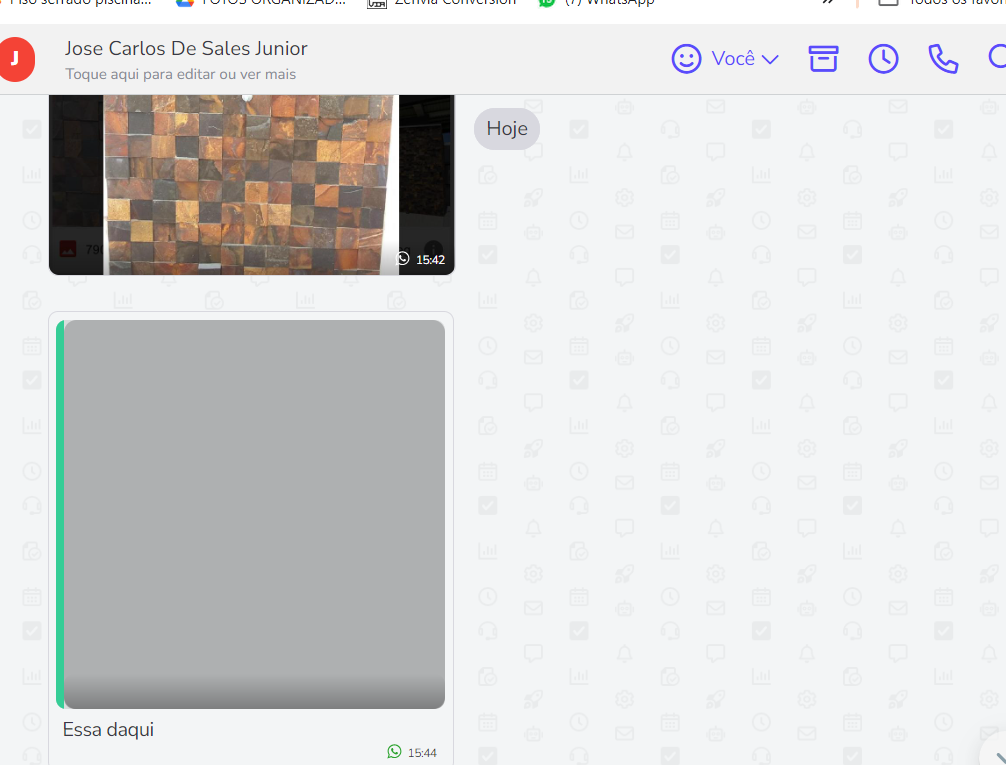Screen dimensions: 1006x765
Task: Click the archive box icon
Action: [x=823, y=59]
